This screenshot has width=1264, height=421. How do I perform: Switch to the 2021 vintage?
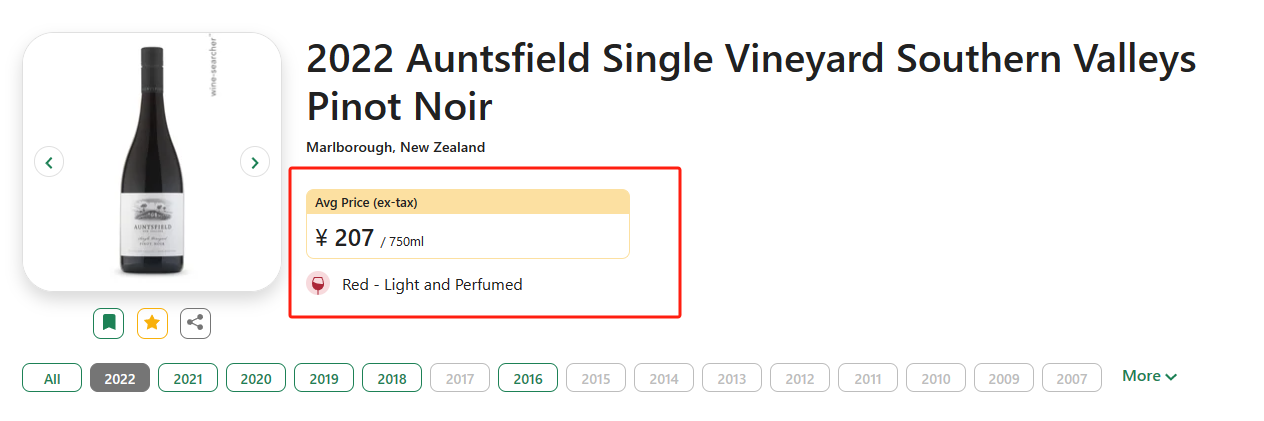click(188, 378)
